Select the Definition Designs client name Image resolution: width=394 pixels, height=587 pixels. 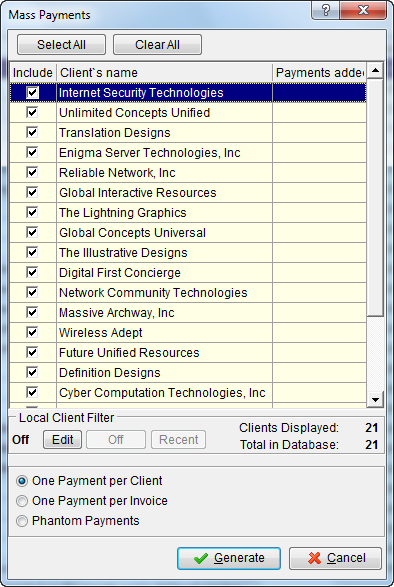(110, 372)
